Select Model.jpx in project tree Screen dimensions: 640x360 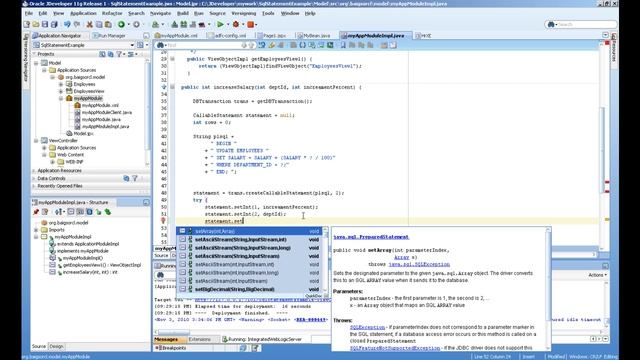tap(83, 133)
